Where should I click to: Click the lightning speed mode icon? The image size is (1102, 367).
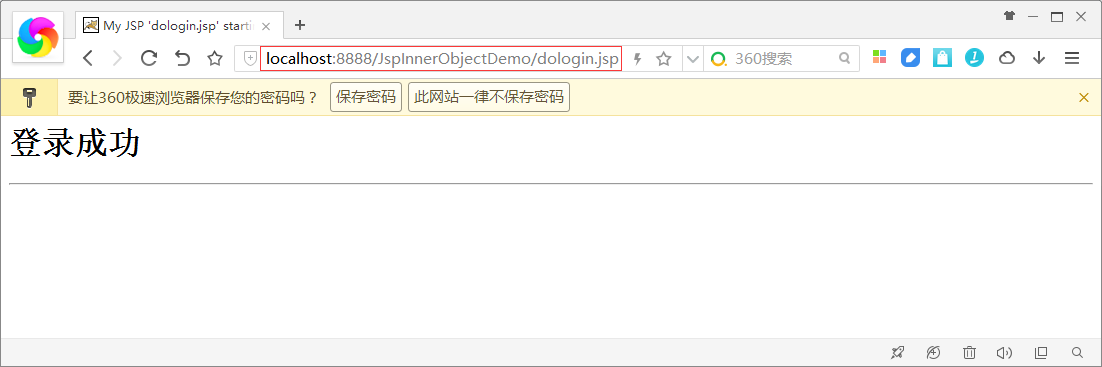pyautogui.click(x=638, y=59)
